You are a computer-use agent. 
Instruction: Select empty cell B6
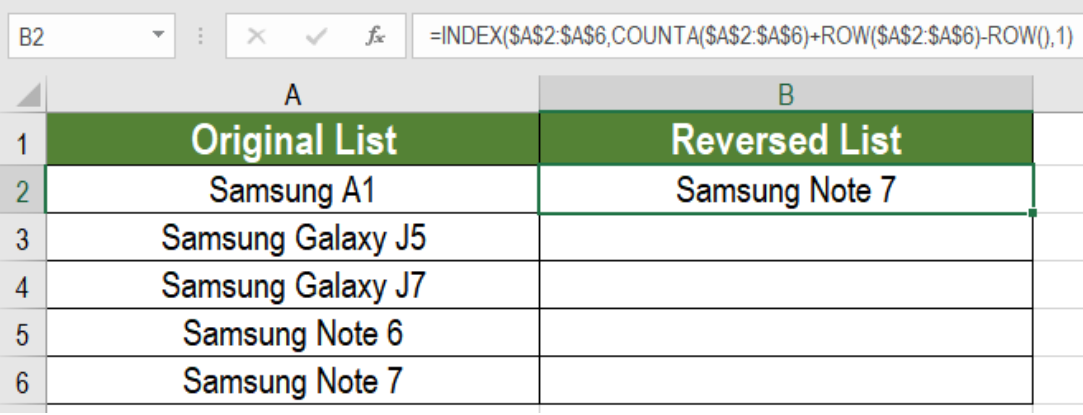point(786,380)
